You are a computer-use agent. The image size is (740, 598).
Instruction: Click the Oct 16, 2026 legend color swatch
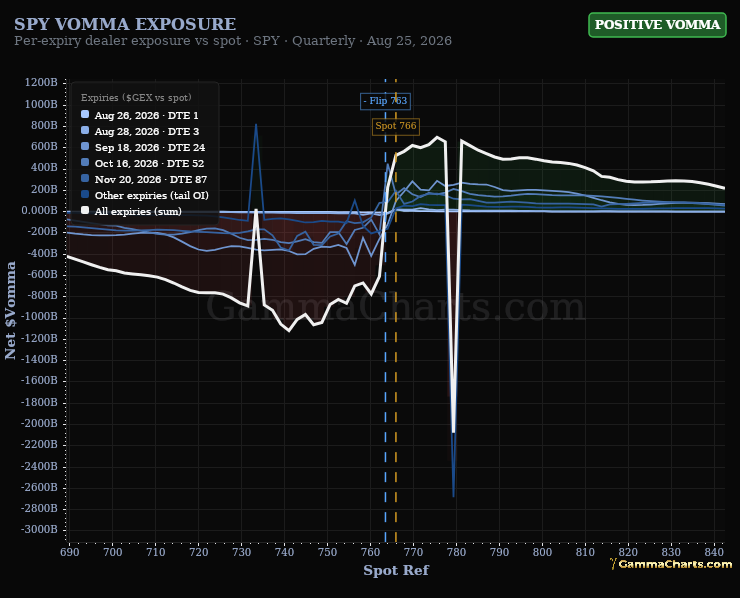click(x=85, y=163)
